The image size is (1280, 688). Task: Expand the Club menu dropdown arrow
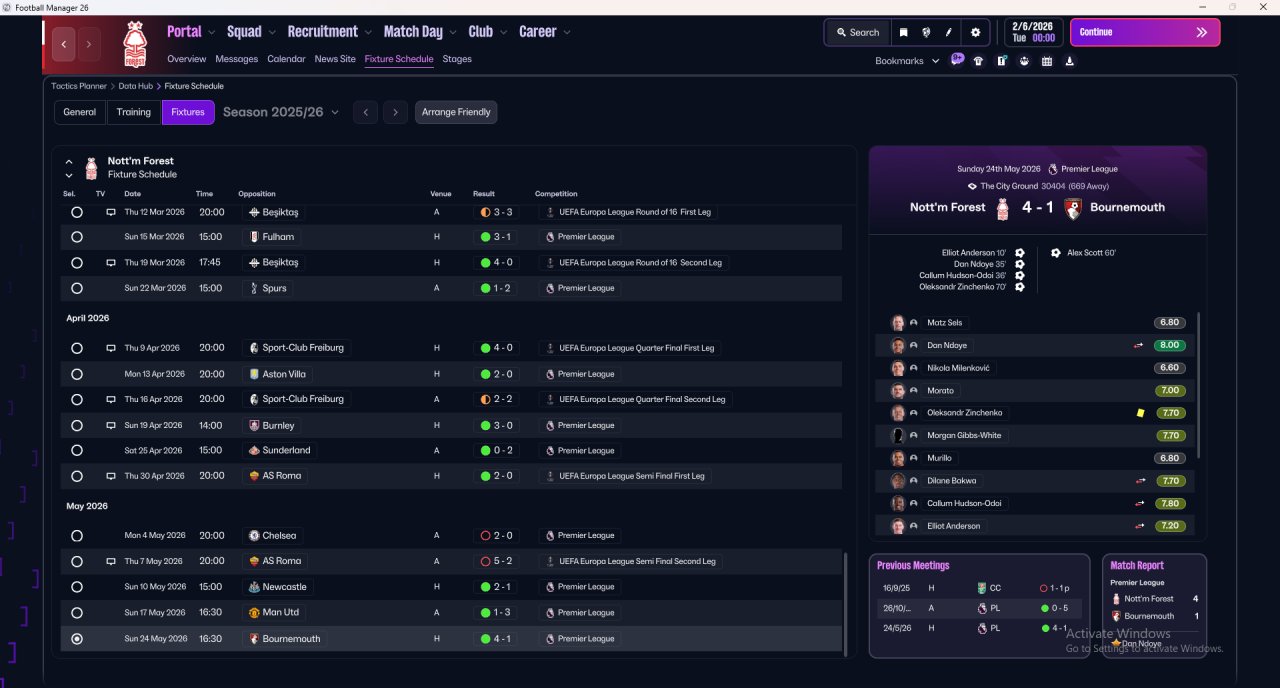click(503, 33)
